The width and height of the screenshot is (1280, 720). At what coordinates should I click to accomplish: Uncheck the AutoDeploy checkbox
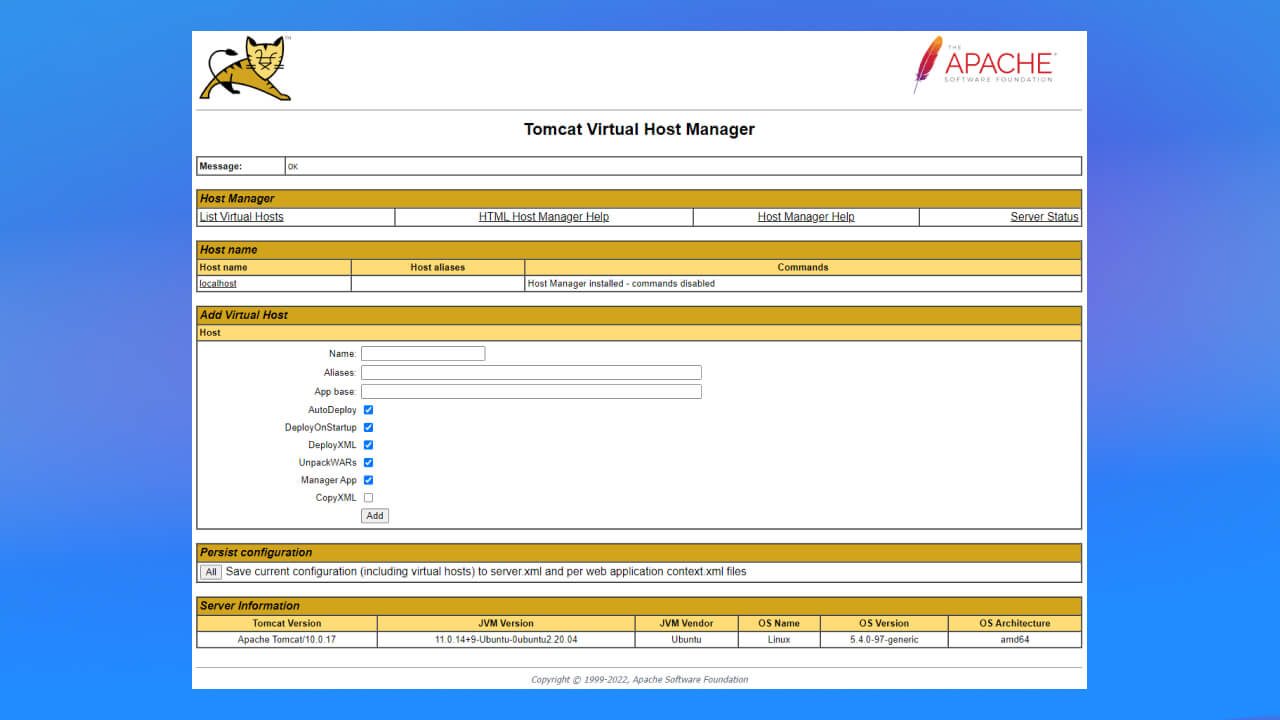[x=368, y=410]
